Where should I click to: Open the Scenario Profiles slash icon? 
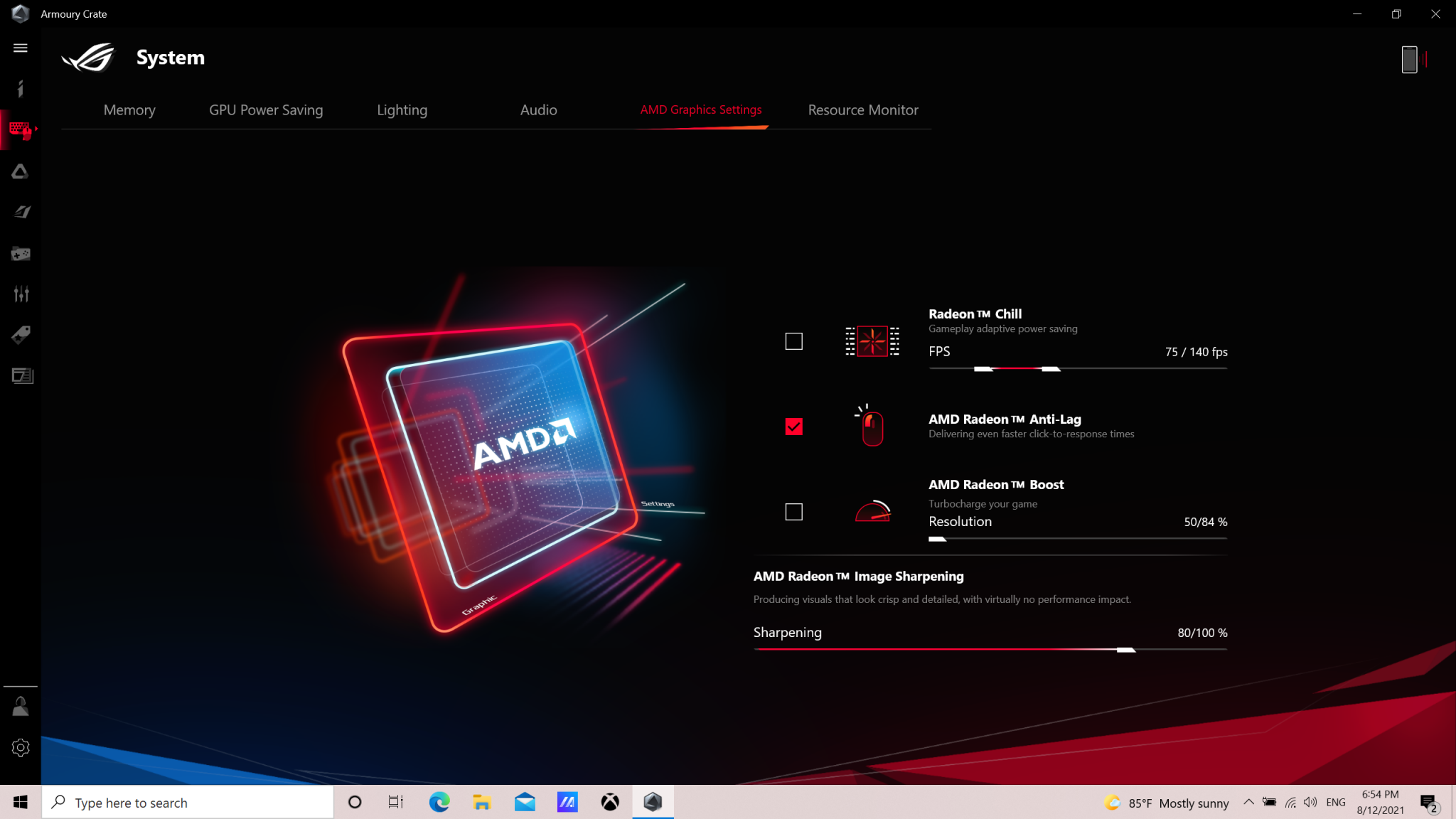point(21,212)
